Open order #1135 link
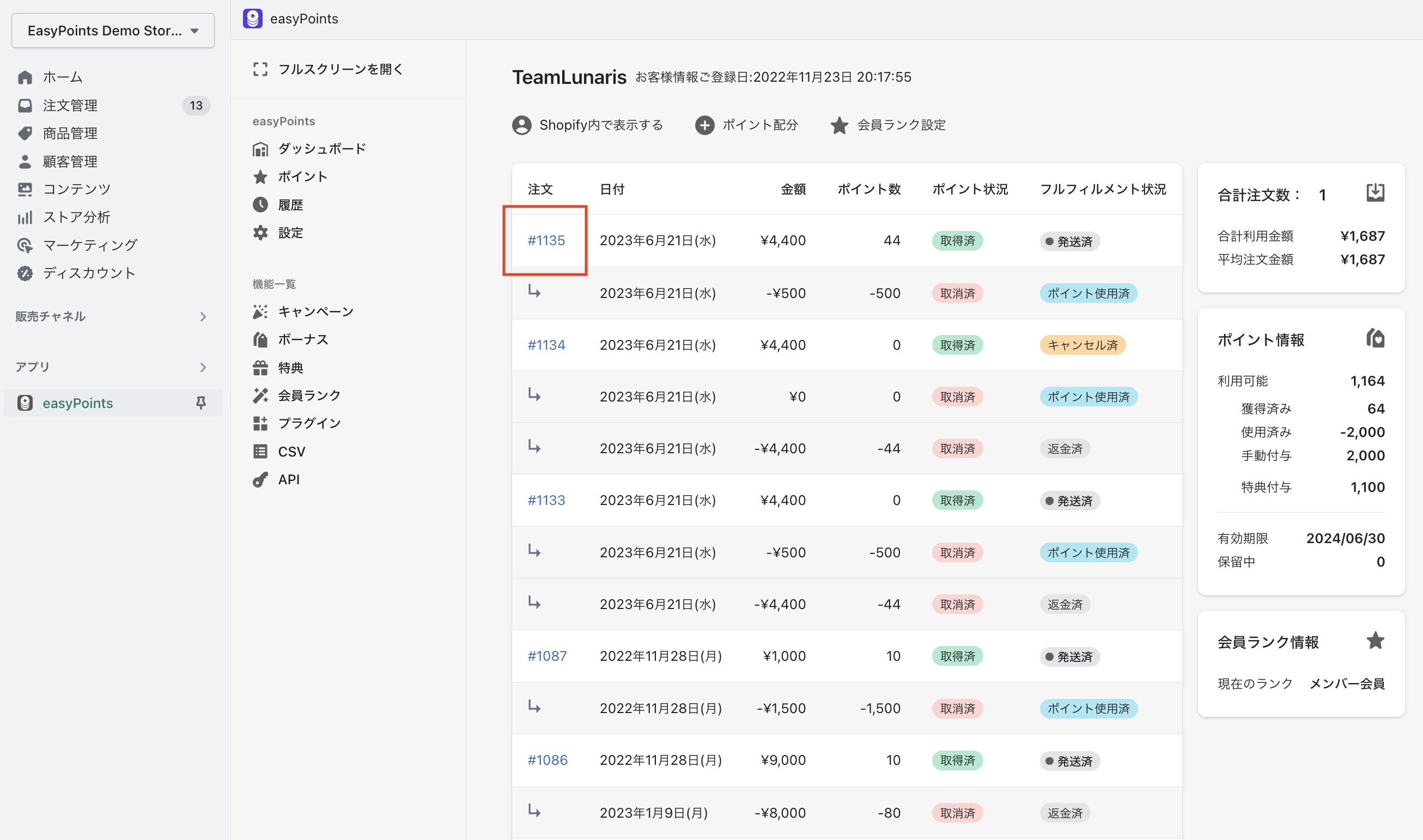1423x840 pixels. click(546, 241)
